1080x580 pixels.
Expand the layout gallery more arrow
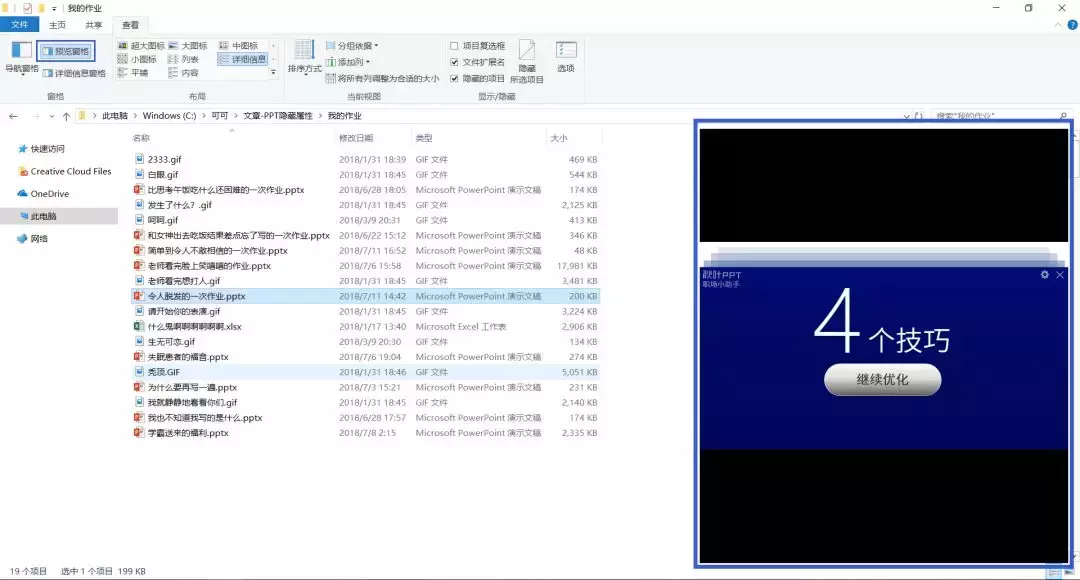tap(273, 72)
